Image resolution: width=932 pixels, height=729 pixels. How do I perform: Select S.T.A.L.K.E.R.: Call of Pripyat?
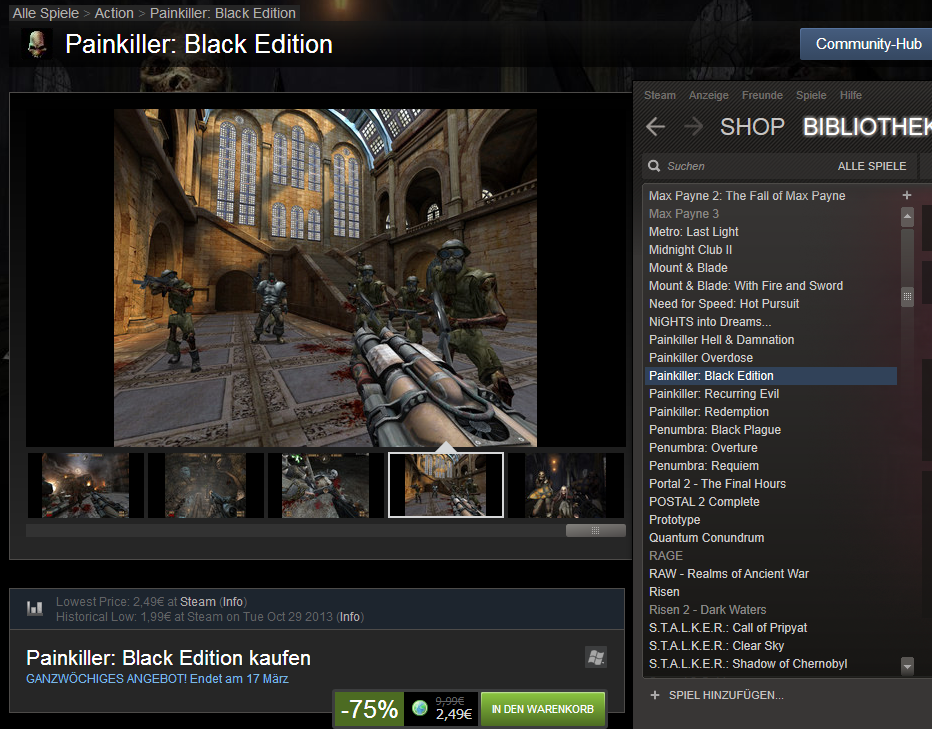pyautogui.click(x=728, y=628)
